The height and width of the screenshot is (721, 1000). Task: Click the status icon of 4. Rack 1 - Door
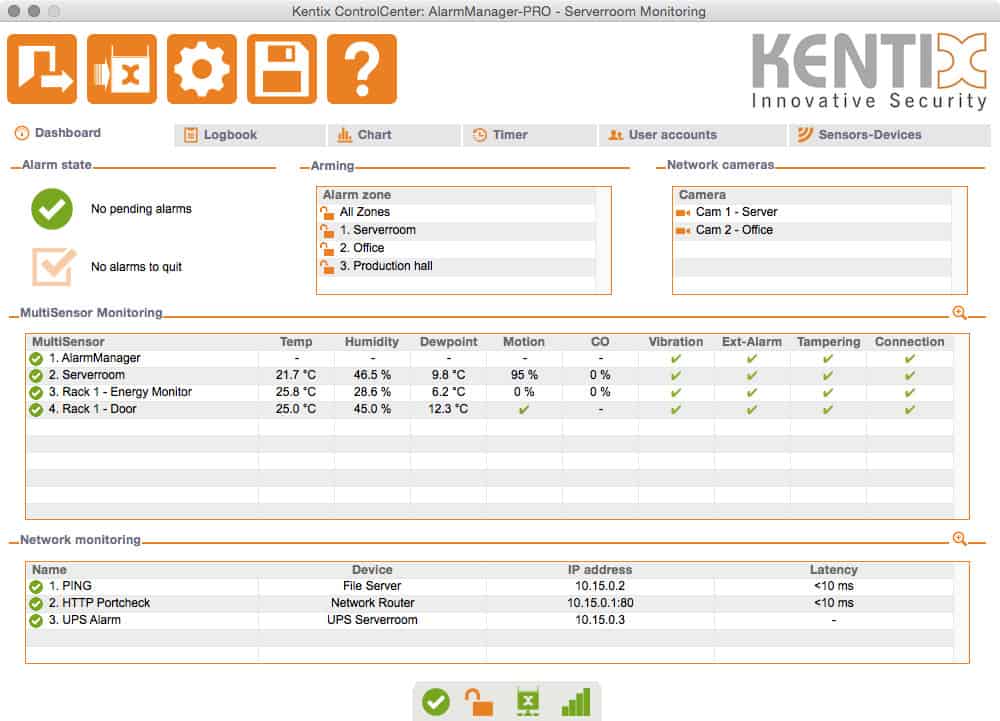point(36,409)
